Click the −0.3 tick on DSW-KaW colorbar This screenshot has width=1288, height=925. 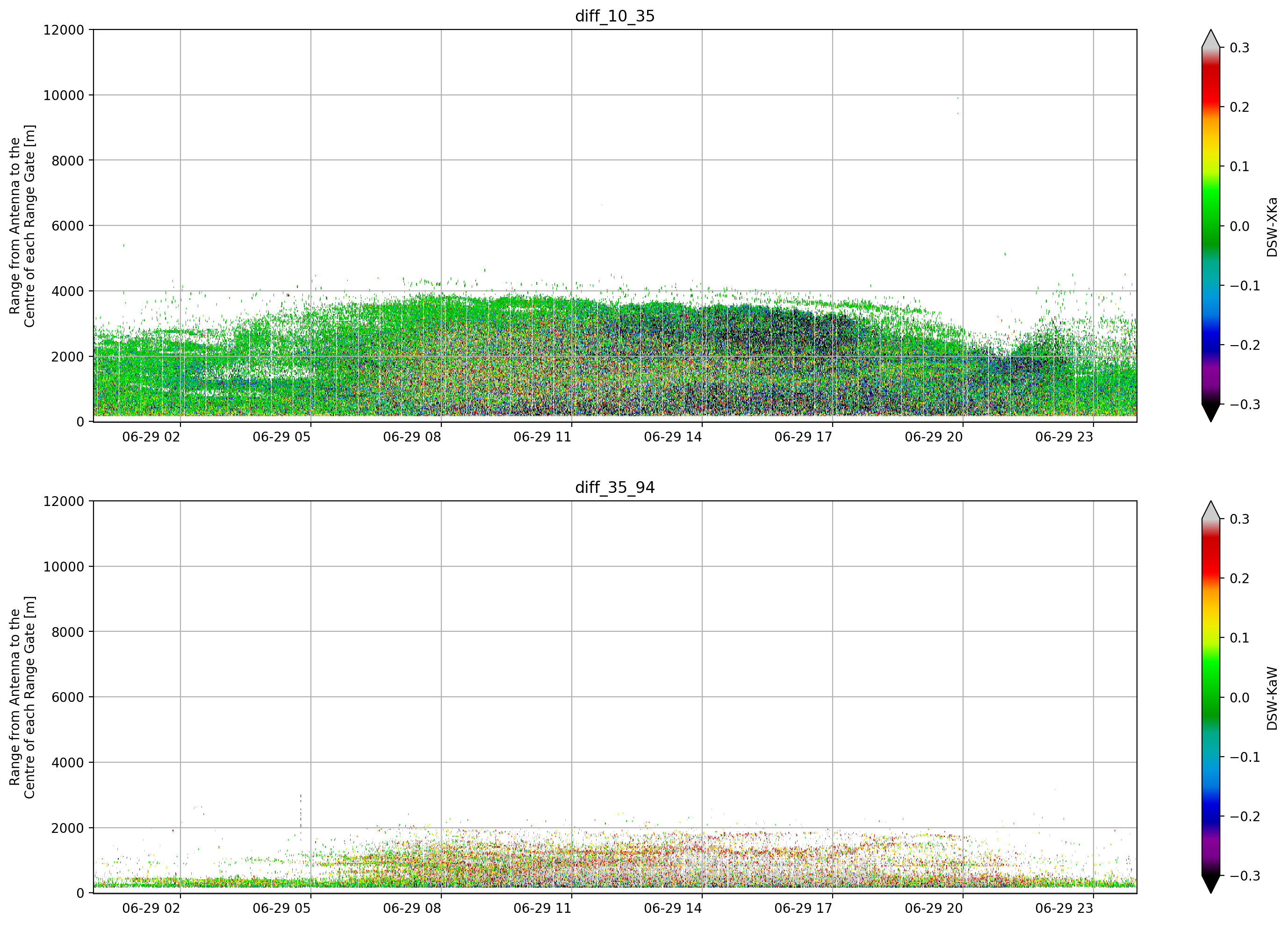pos(1245,875)
